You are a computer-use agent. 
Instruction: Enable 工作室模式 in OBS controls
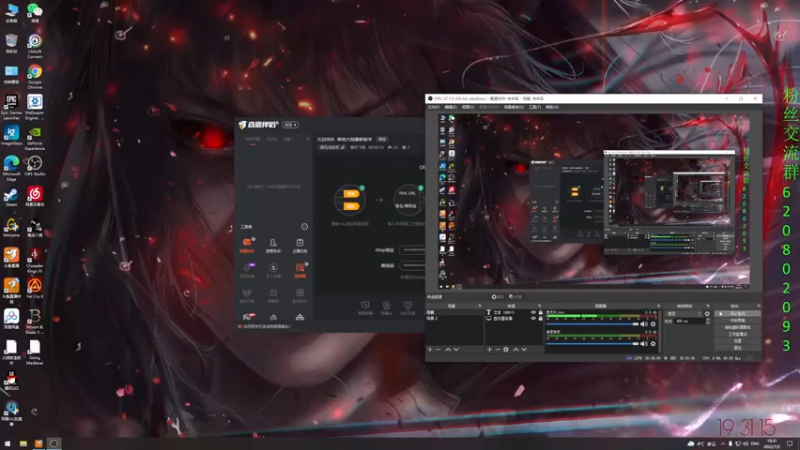[x=738, y=334]
